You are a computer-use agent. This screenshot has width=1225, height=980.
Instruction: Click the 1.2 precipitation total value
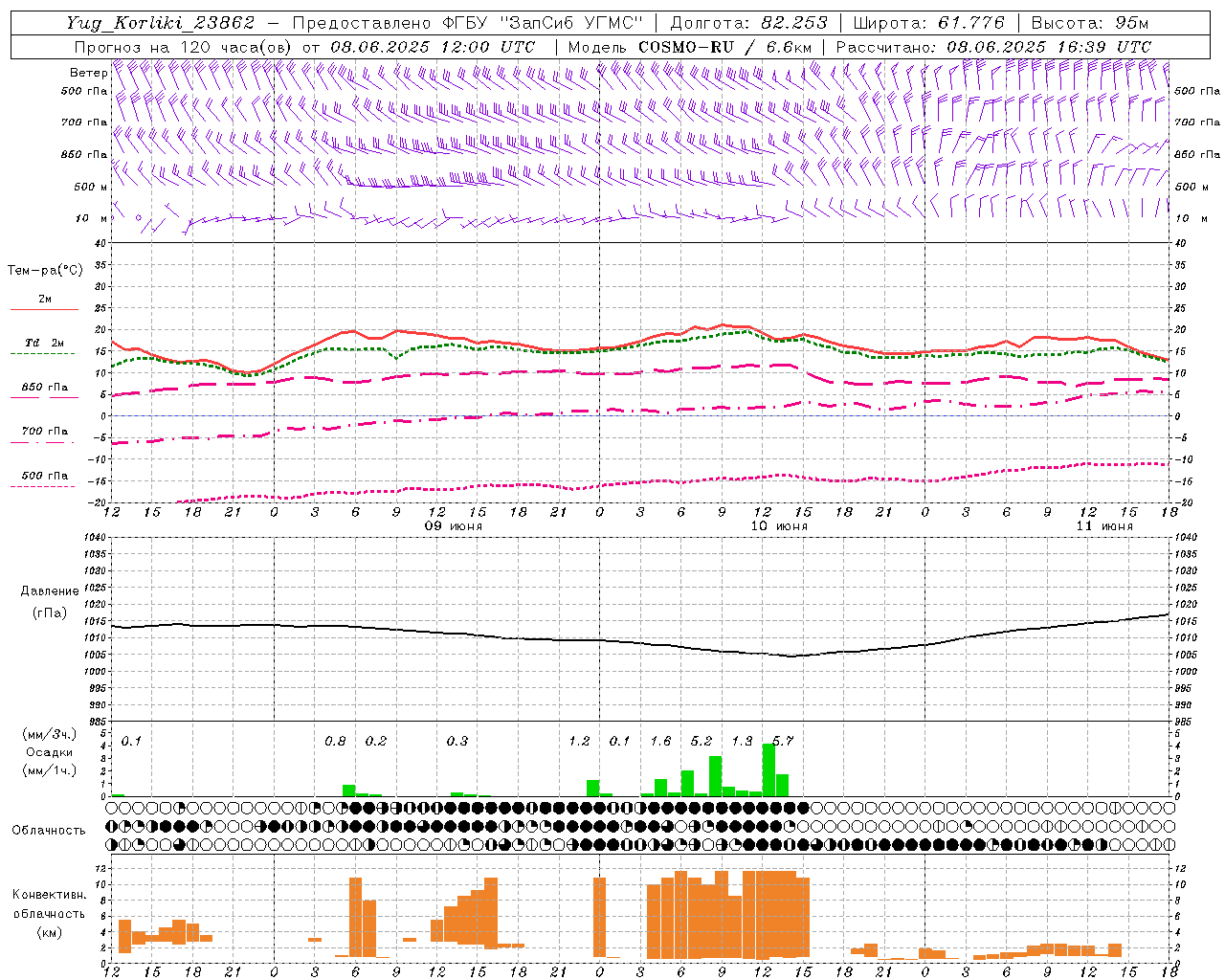(x=579, y=741)
